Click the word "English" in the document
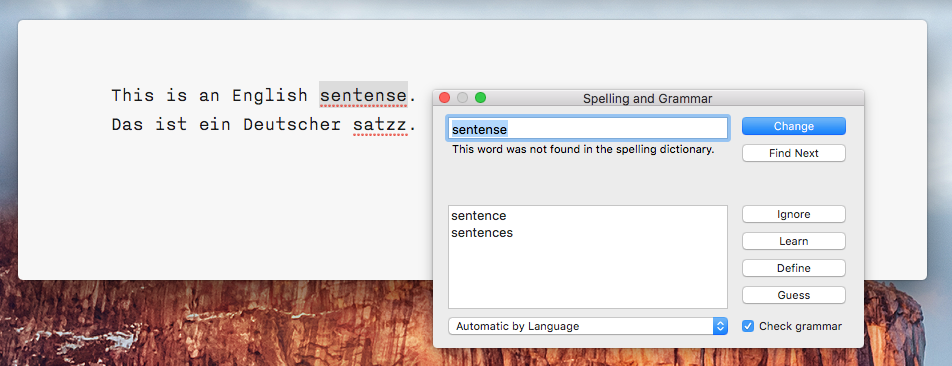 (270, 95)
